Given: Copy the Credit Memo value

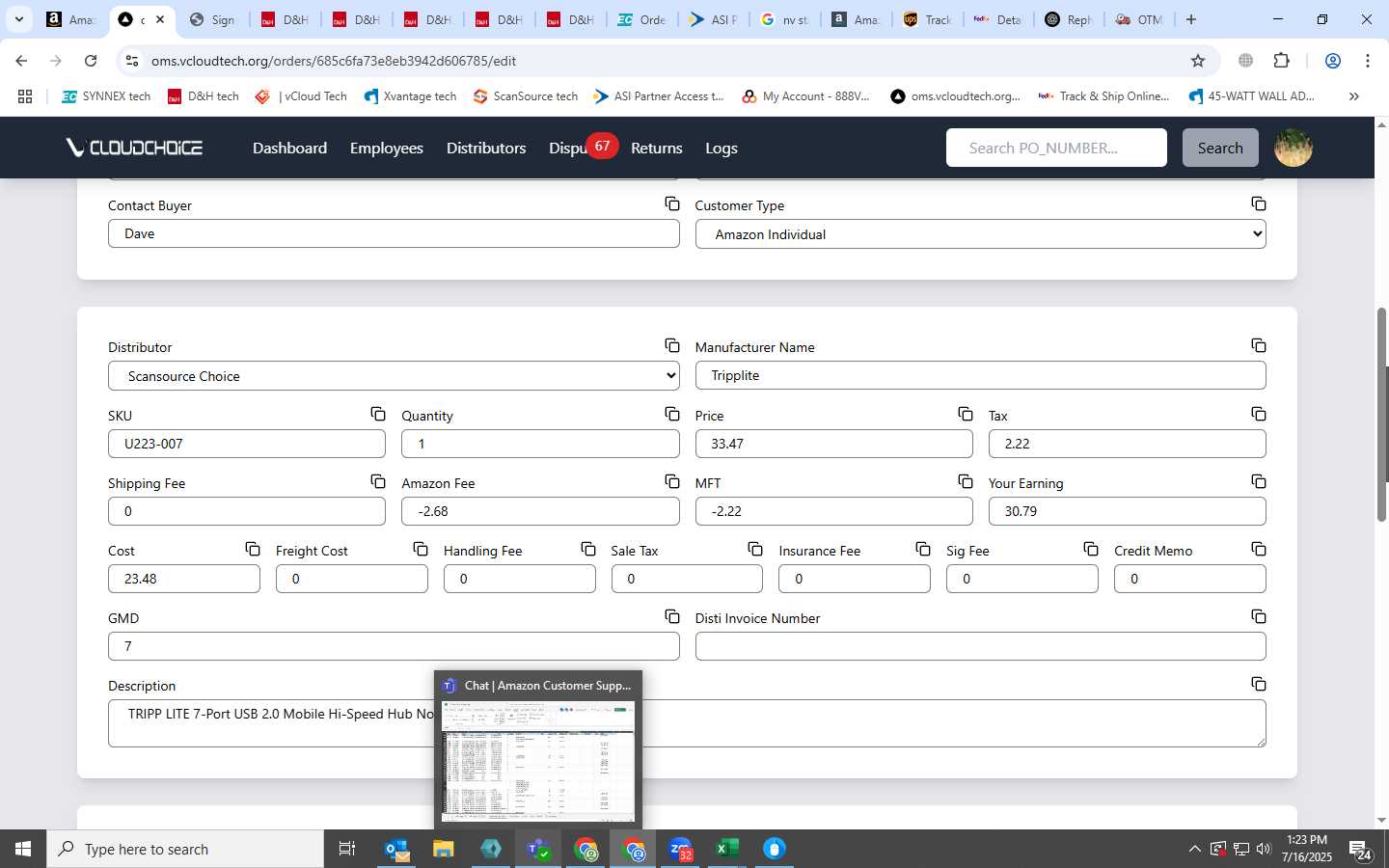Looking at the screenshot, I should tap(1259, 549).
